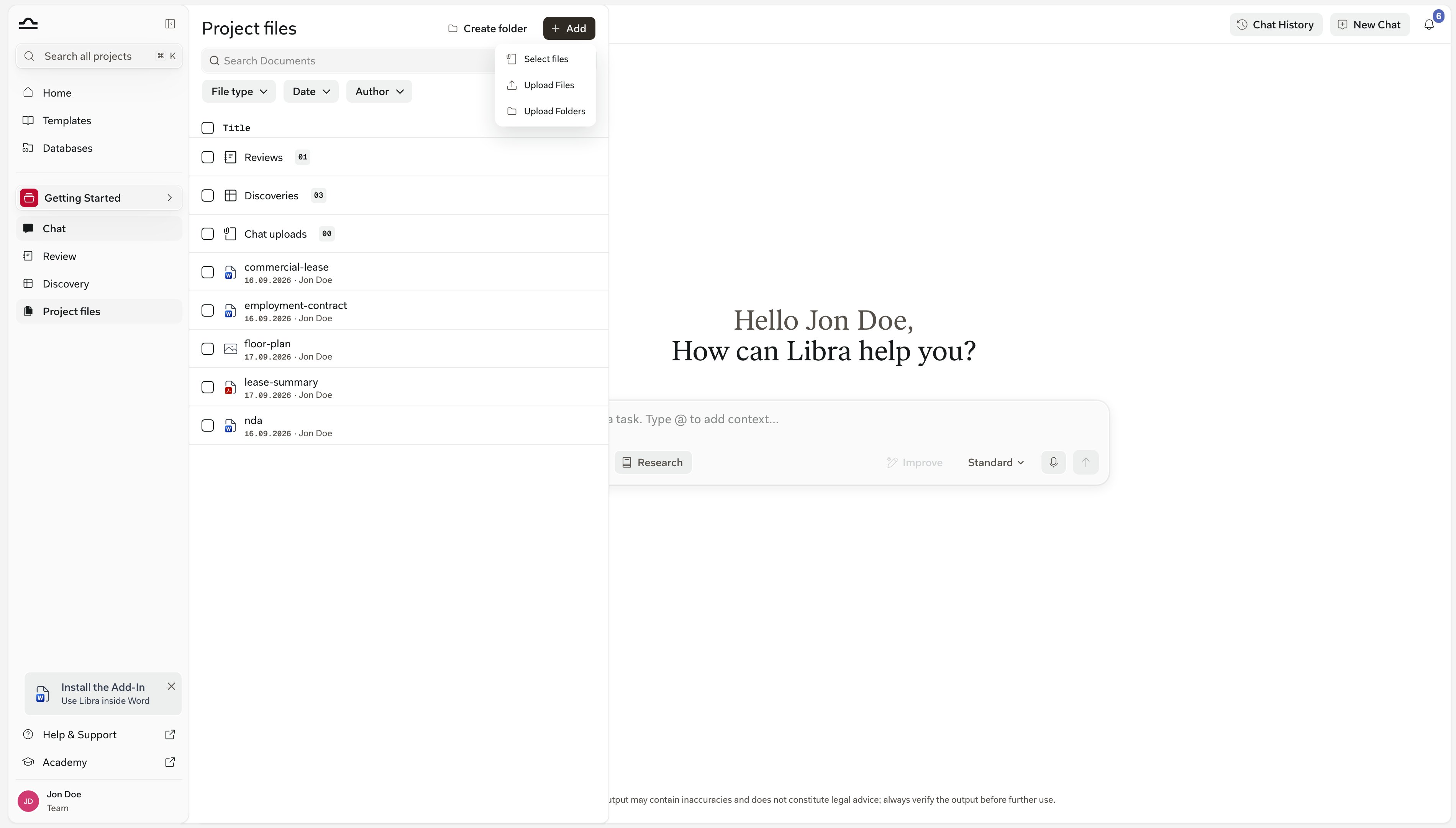Viewport: 1456px width, 828px height.
Task: Click the Libra logo icon
Action: [x=28, y=23]
